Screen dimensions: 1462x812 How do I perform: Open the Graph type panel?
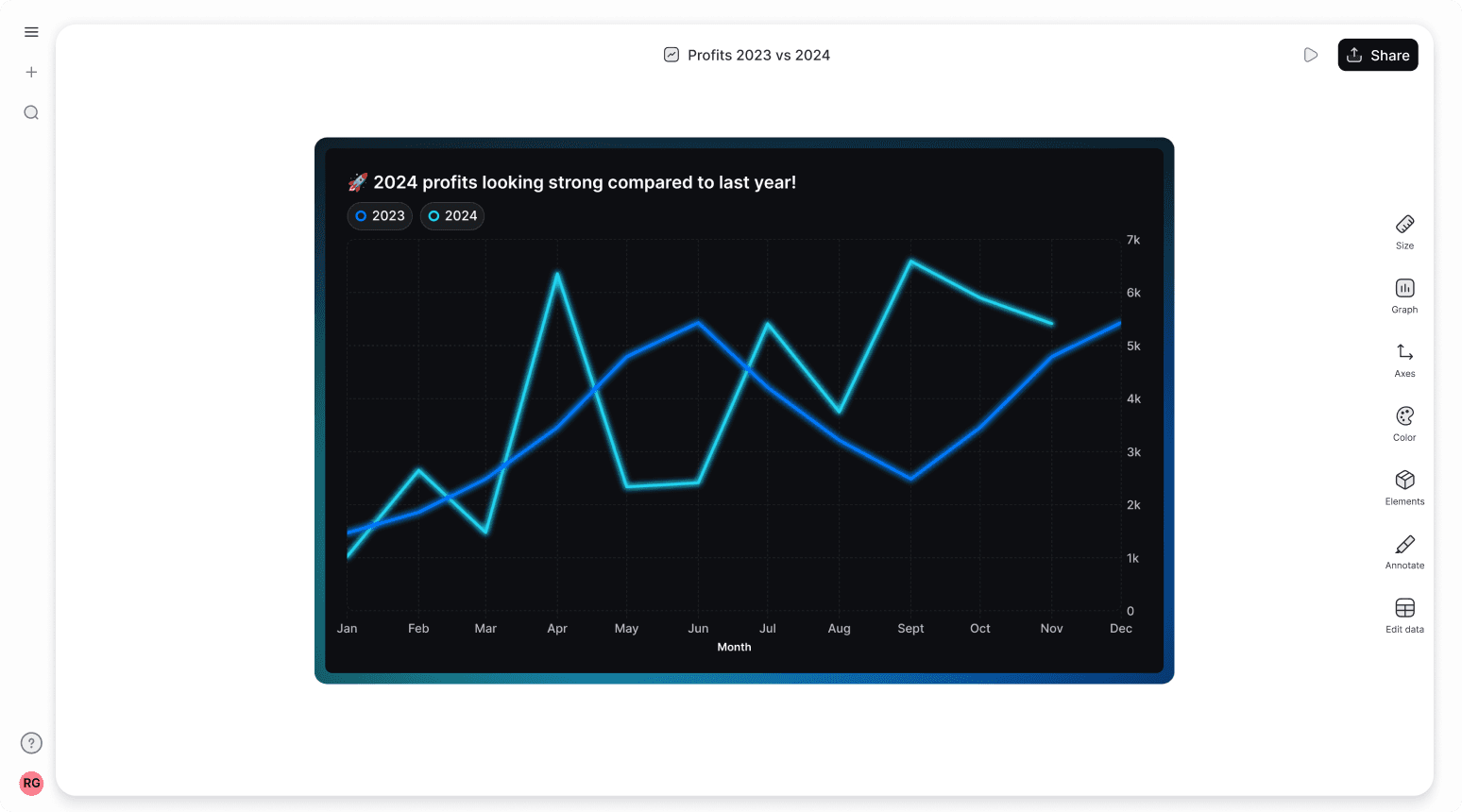coord(1404,295)
